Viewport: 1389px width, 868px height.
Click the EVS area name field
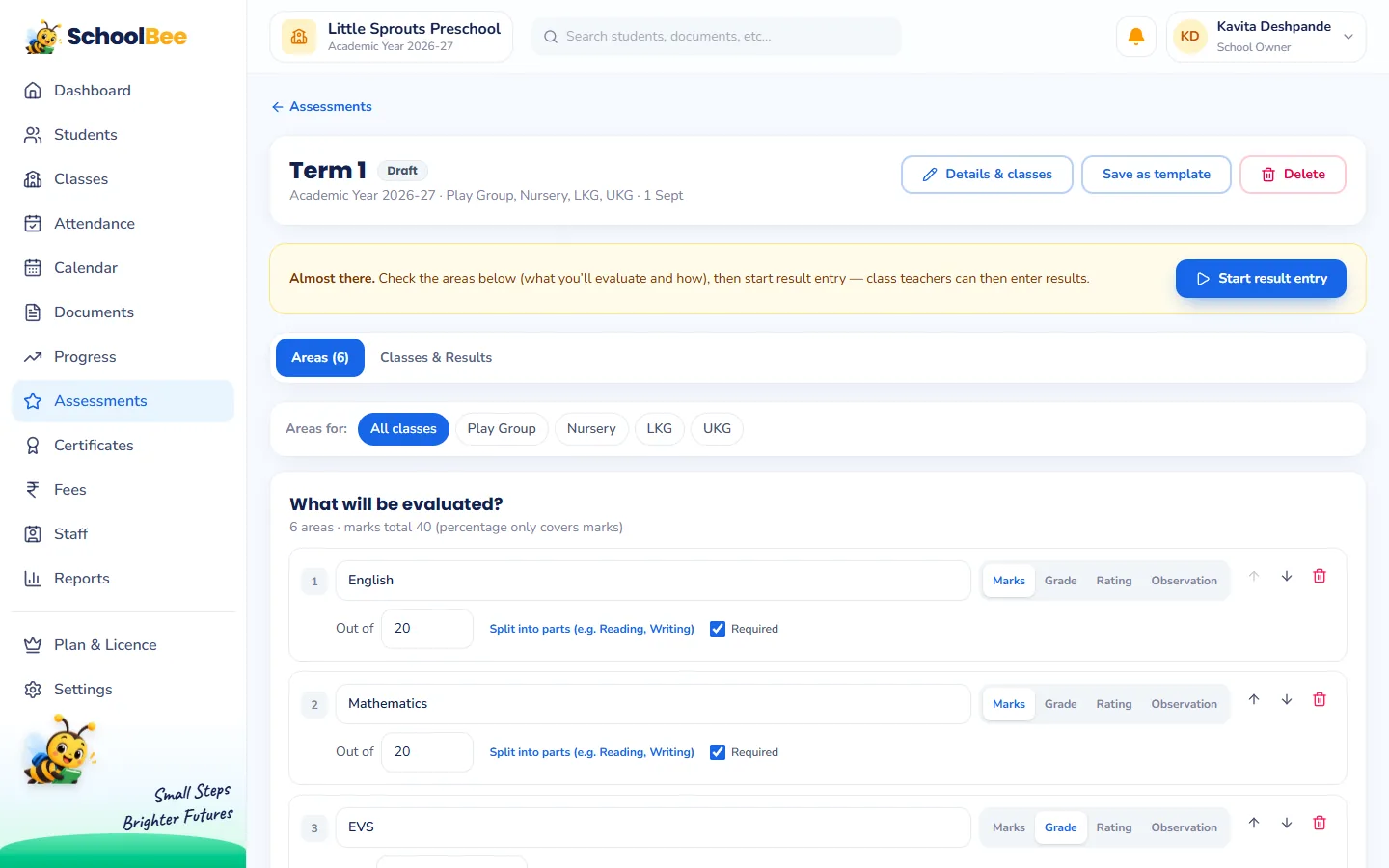click(653, 827)
